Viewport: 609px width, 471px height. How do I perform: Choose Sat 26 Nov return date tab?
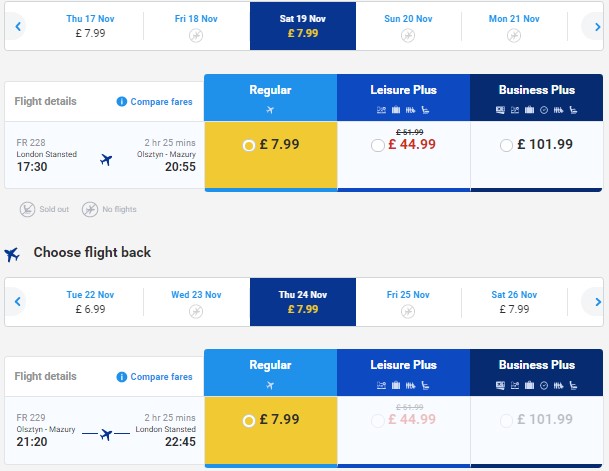click(x=514, y=302)
